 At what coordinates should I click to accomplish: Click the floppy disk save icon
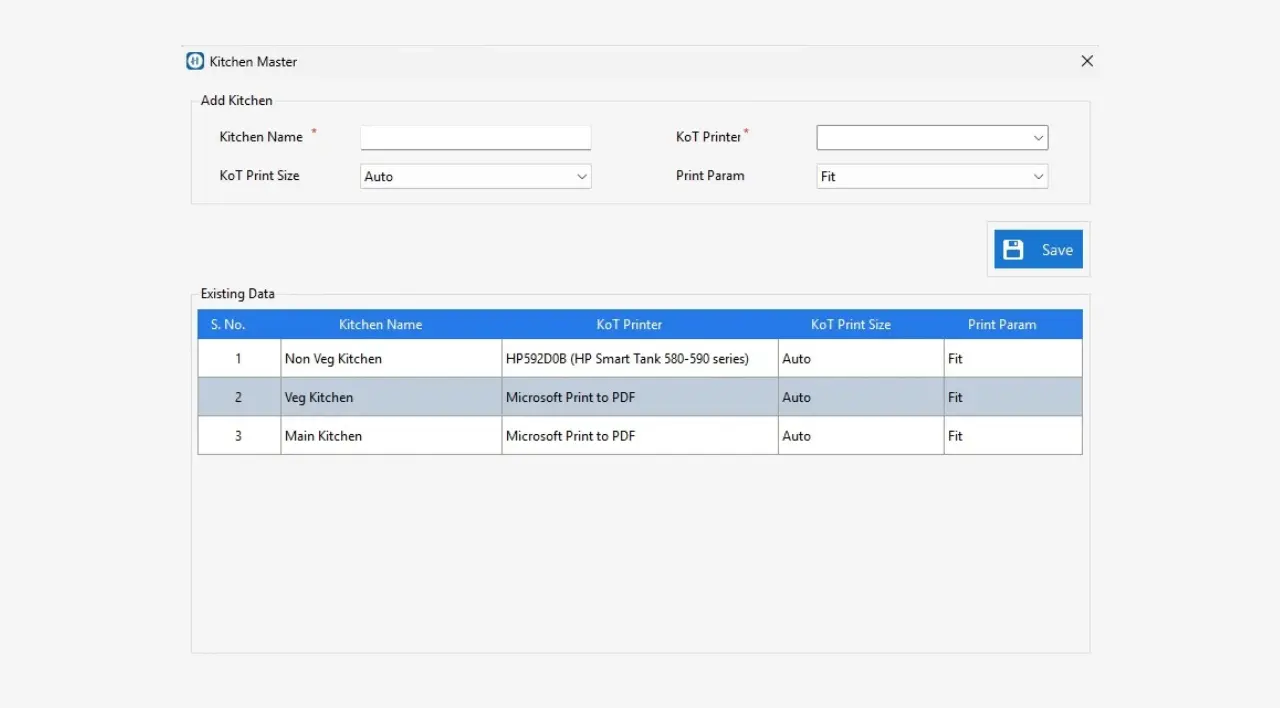click(1013, 250)
